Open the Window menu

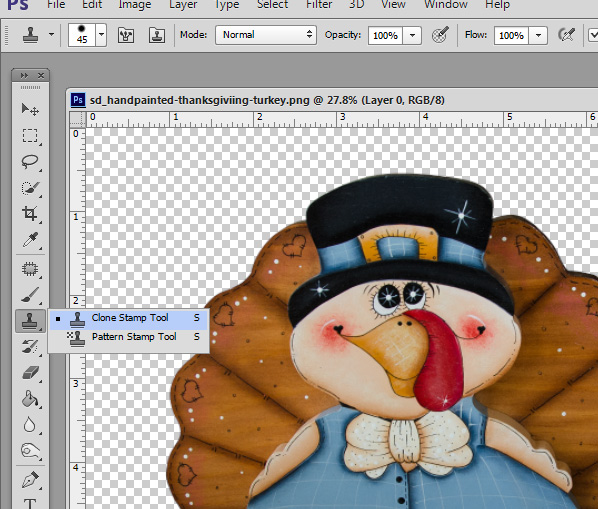click(446, 5)
